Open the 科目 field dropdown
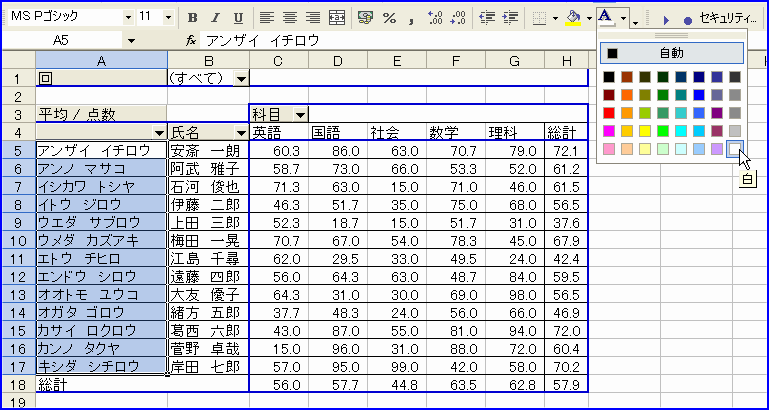The image size is (769, 410). pyautogui.click(x=300, y=115)
